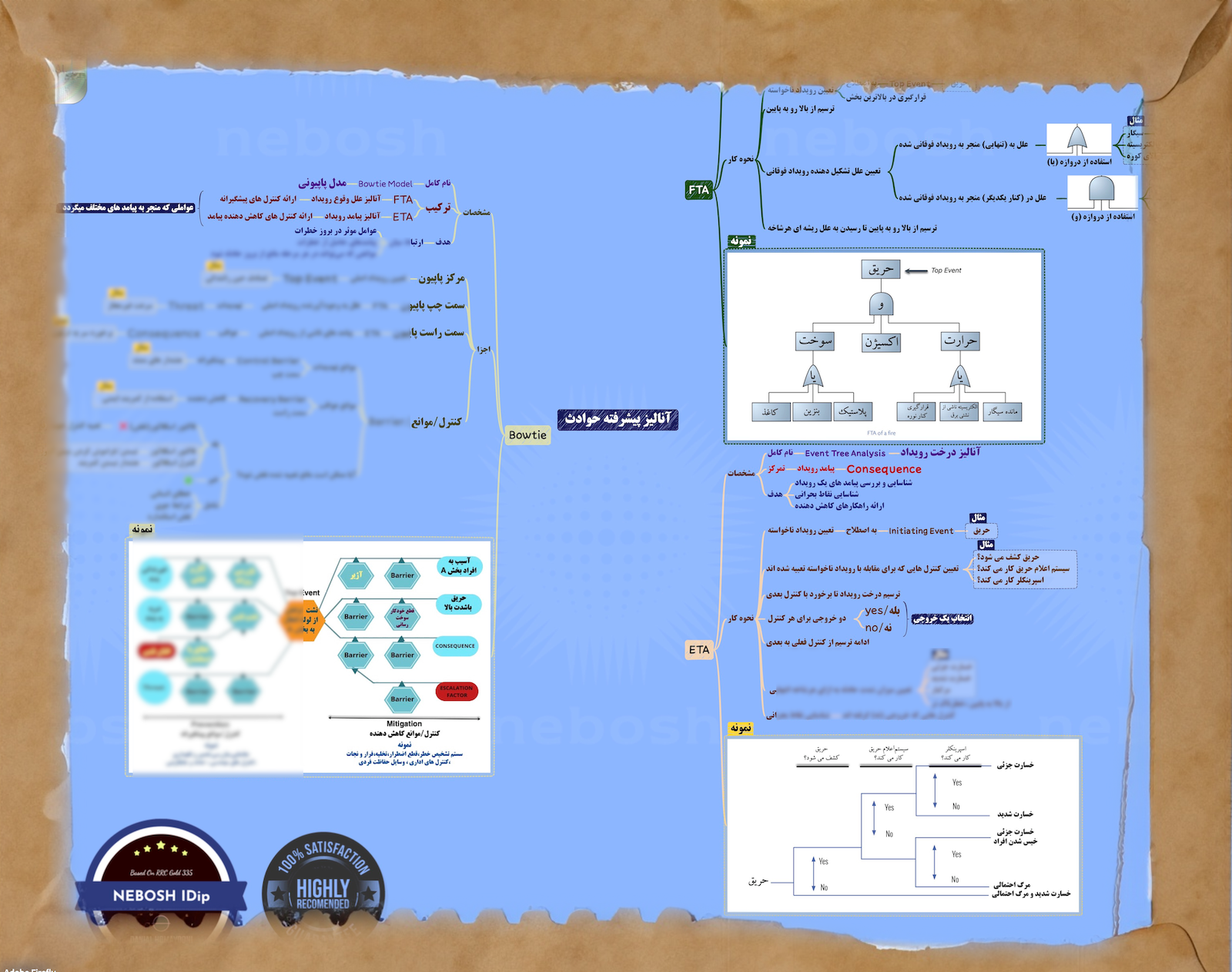Select the Initiating Event node
Screen dimensions: 1232x972
[x=921, y=531]
